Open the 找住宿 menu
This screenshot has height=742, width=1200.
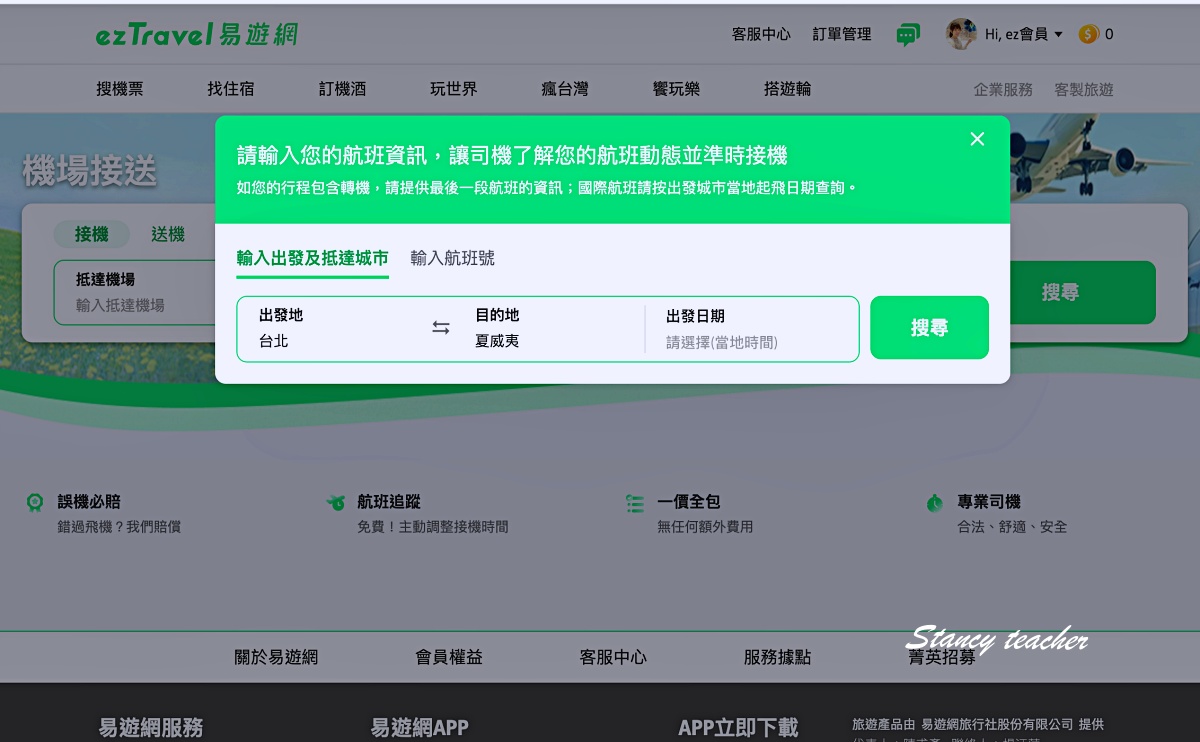pos(231,89)
